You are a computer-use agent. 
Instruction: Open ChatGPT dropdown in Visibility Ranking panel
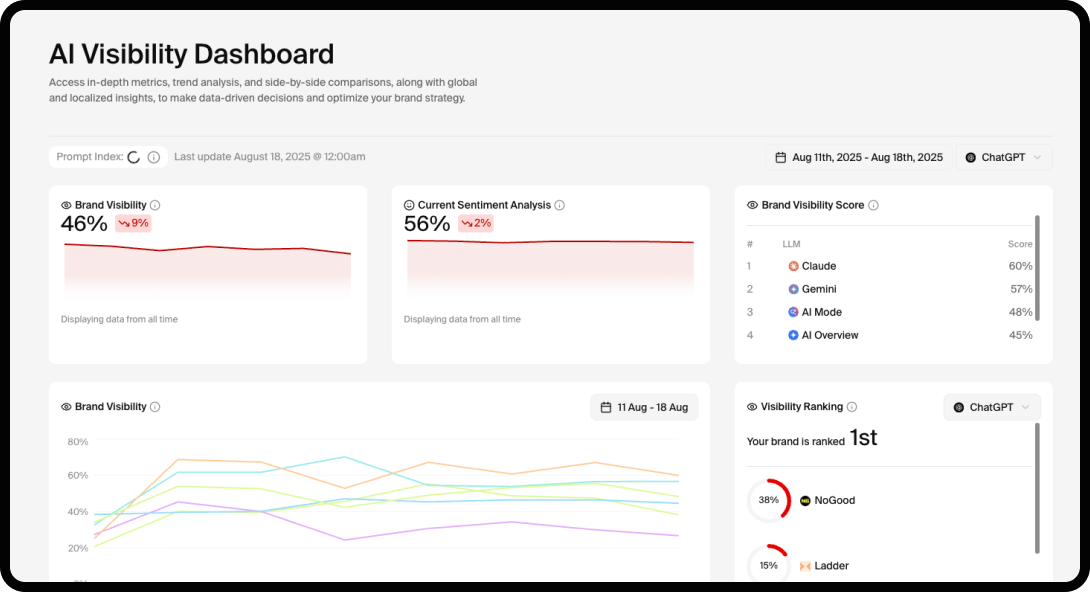[x=992, y=407]
